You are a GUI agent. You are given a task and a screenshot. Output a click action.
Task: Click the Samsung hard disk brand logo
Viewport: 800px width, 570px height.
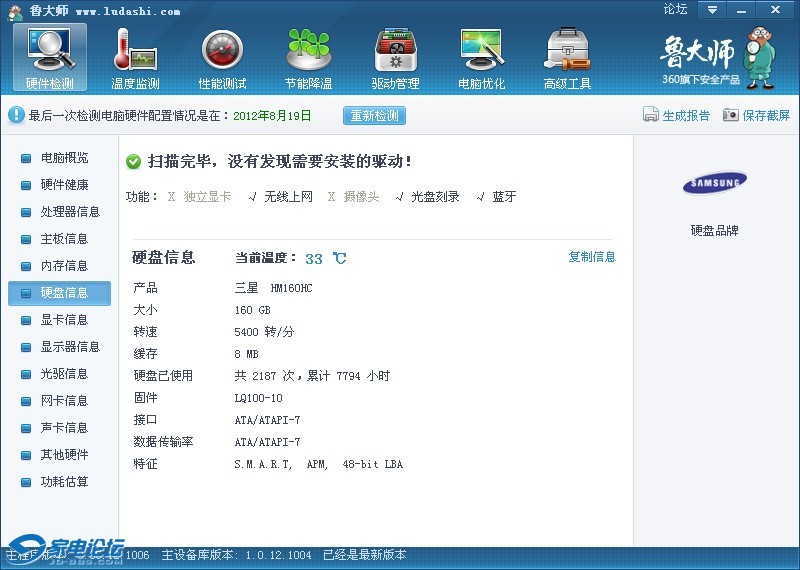click(714, 183)
